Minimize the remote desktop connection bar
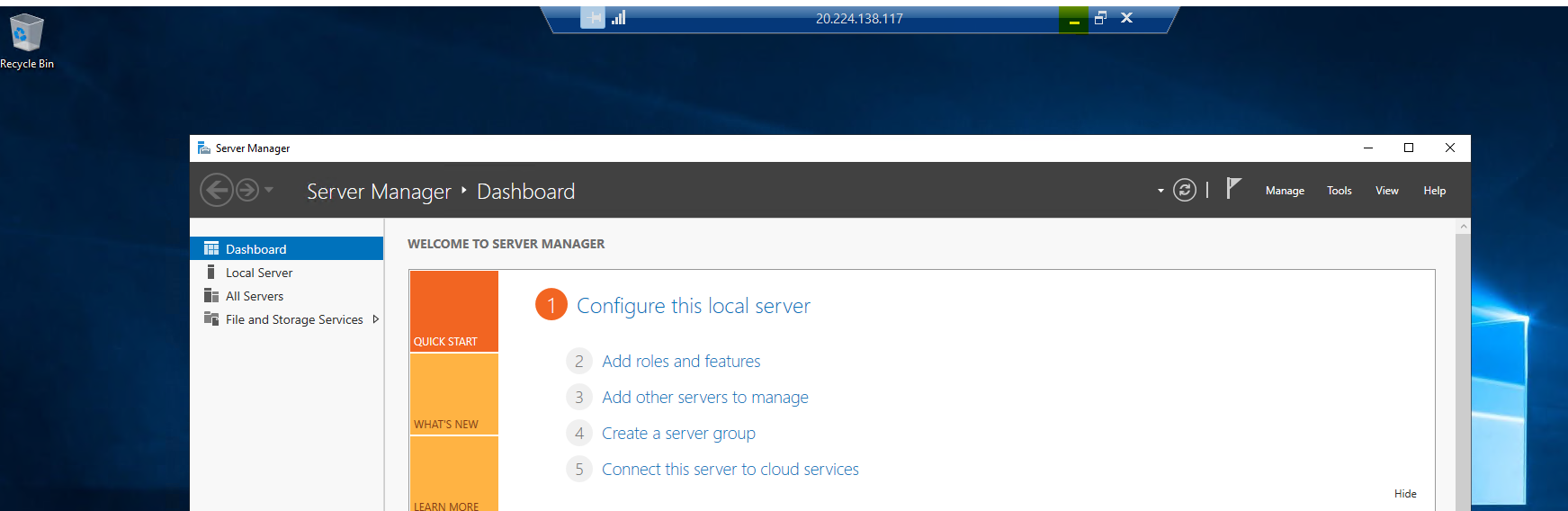This screenshot has width=1568, height=511. point(1073,19)
